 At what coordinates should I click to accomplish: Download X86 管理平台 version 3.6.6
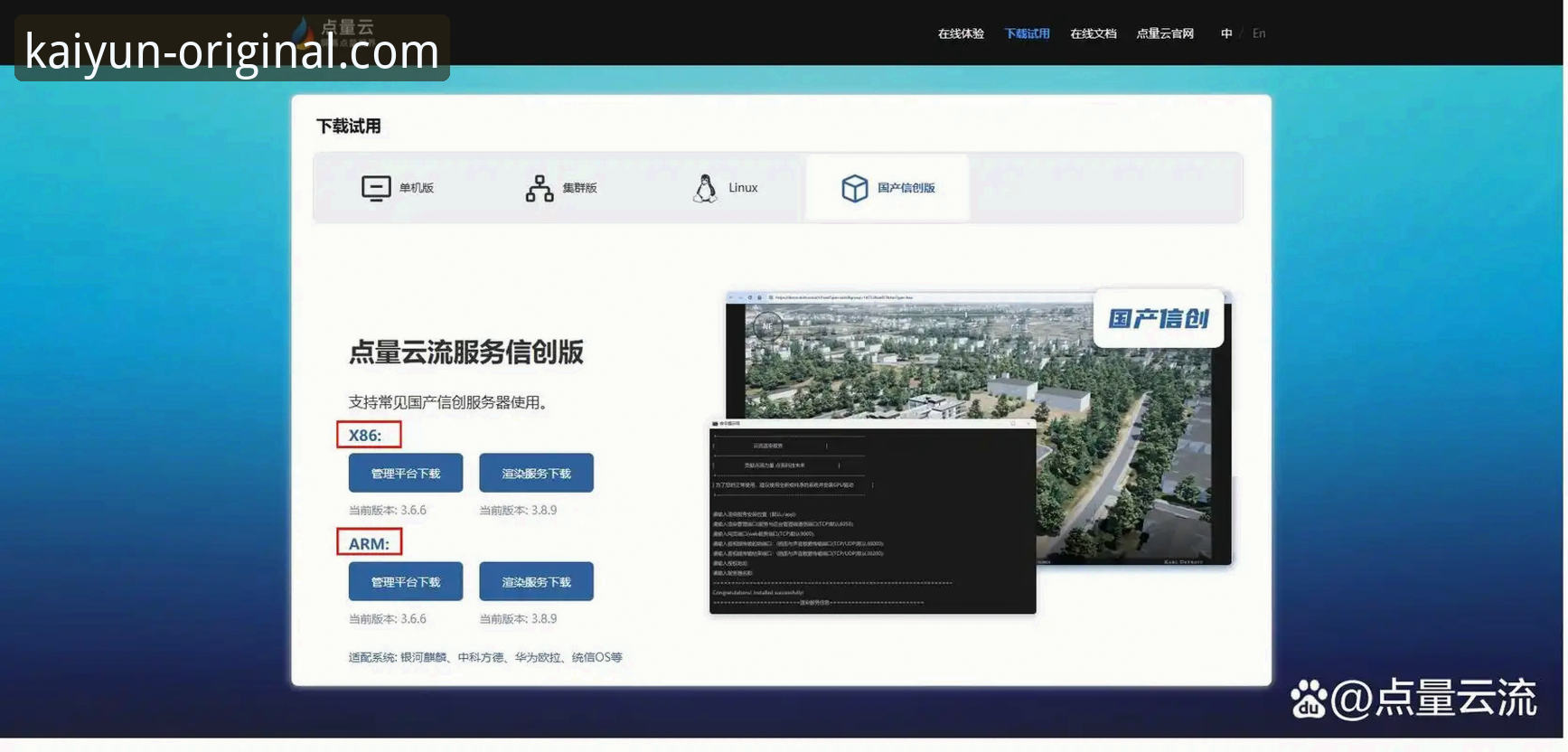(406, 474)
